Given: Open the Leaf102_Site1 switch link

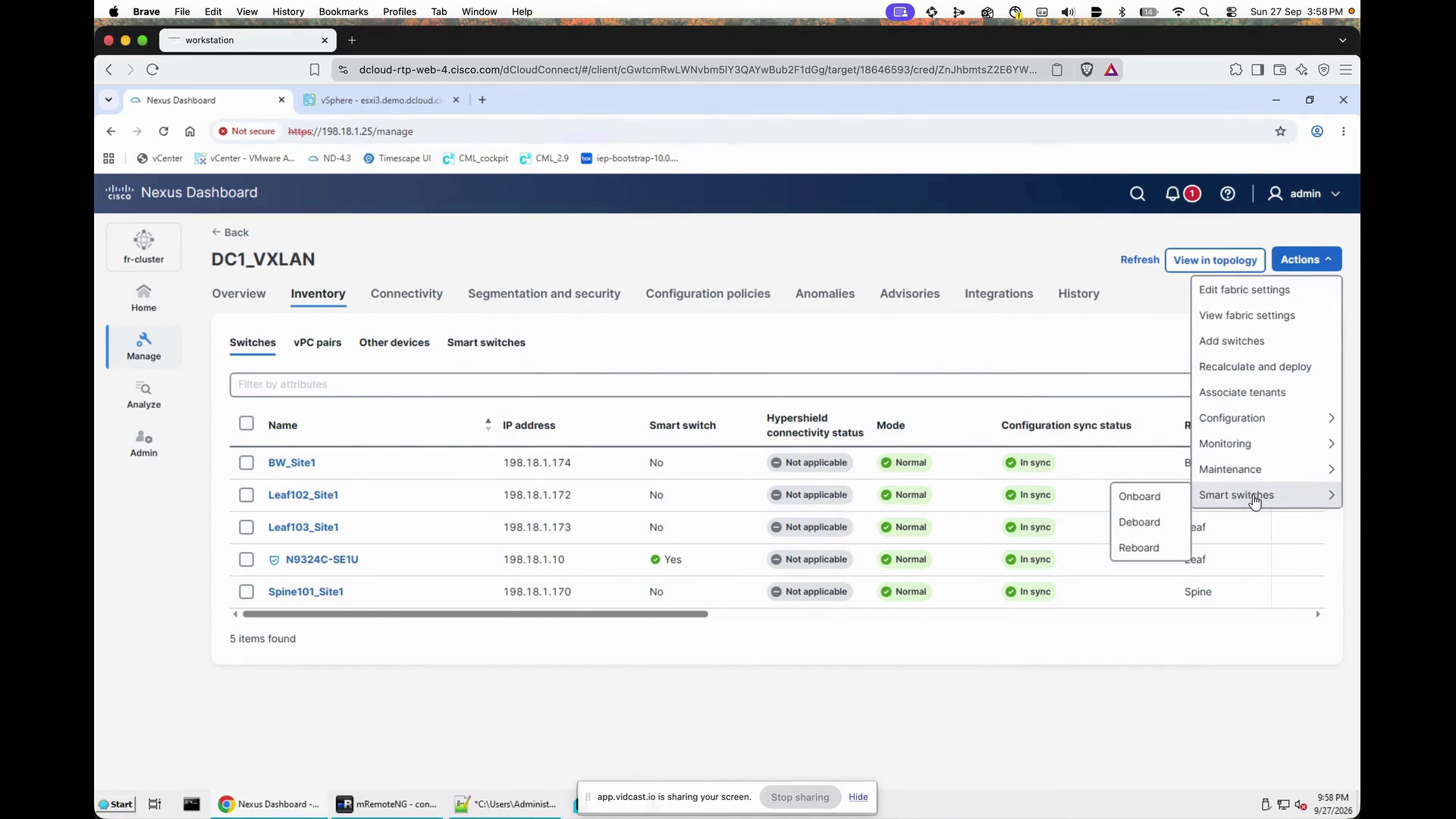Looking at the screenshot, I should tap(303, 494).
